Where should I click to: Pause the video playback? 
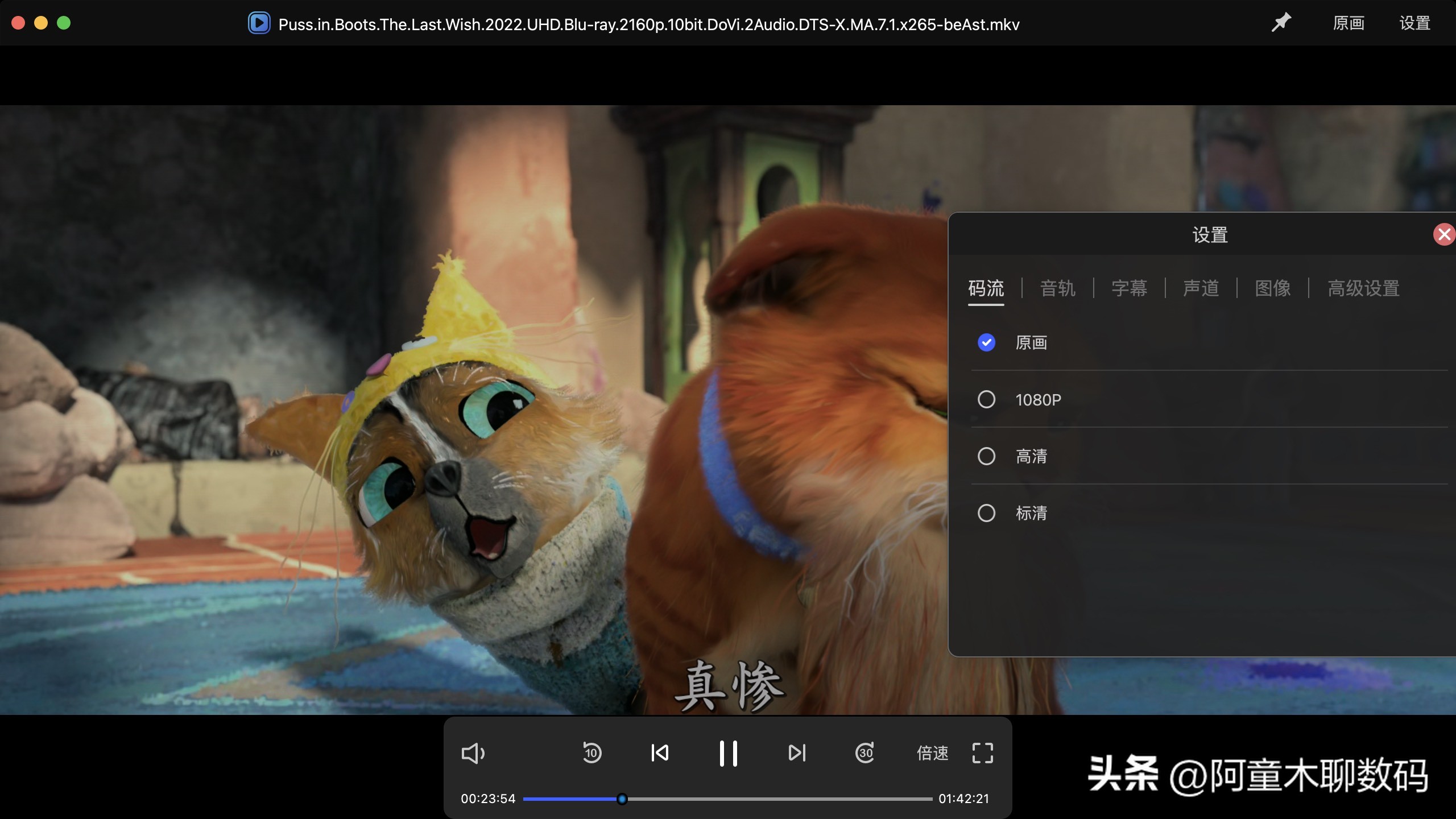pyautogui.click(x=728, y=753)
